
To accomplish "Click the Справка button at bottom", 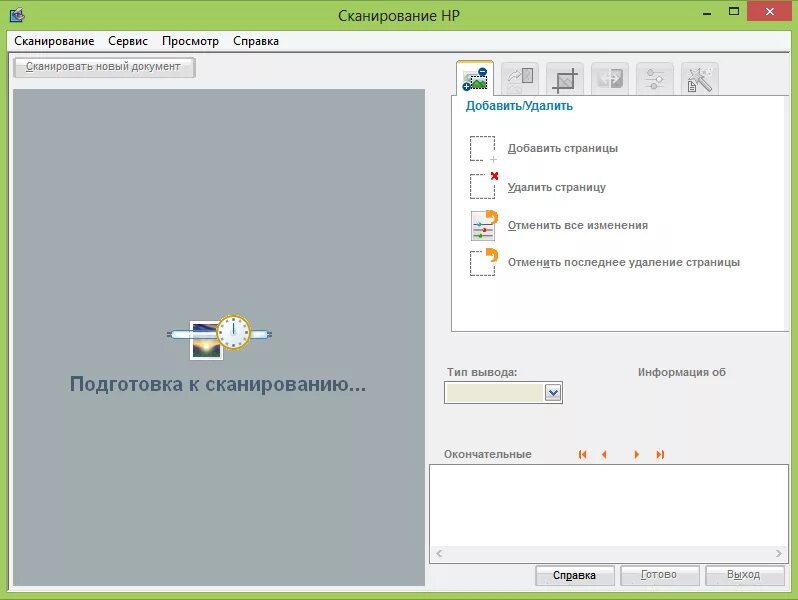I will (x=575, y=576).
